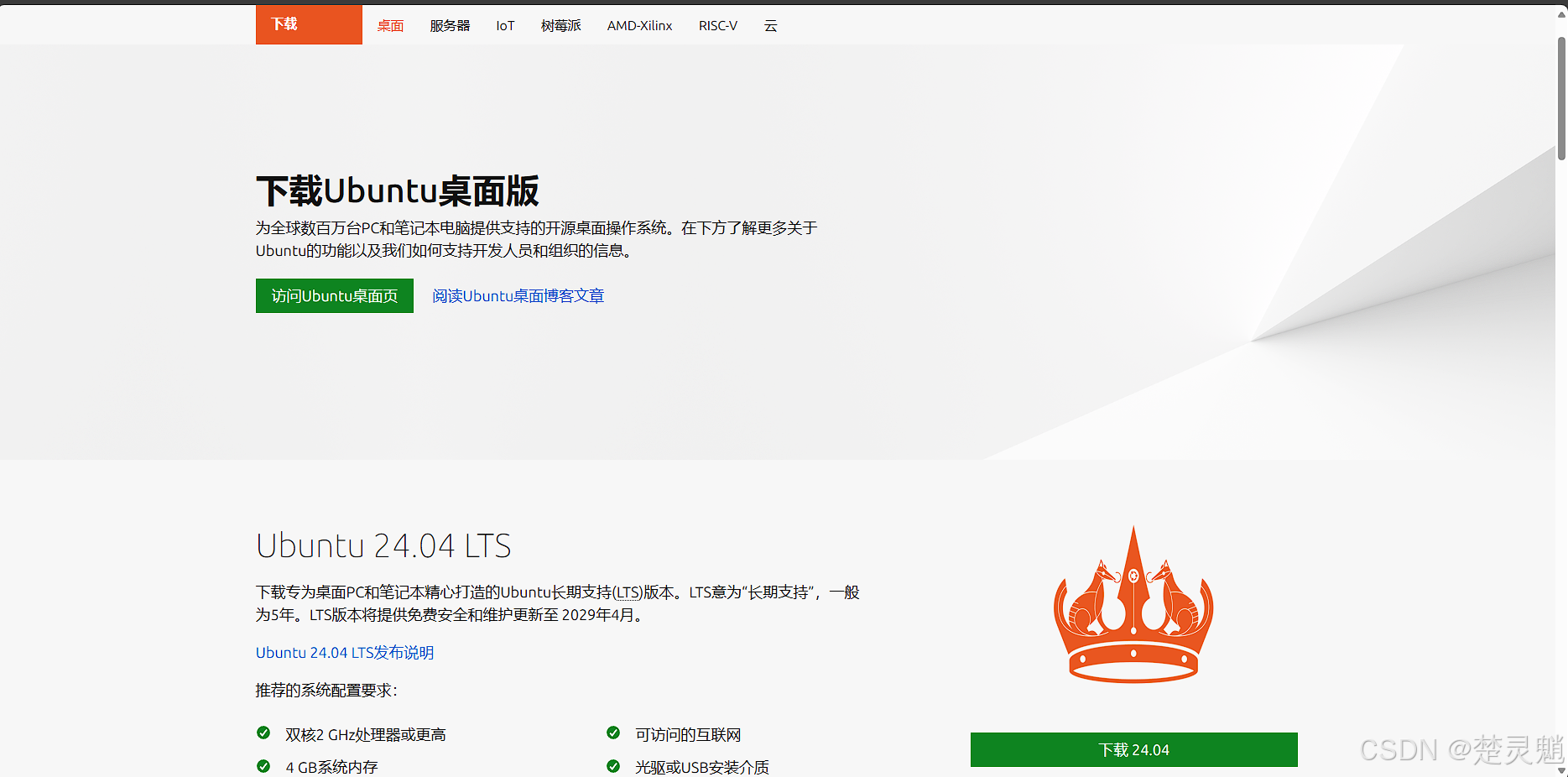This screenshot has width=1568, height=777.
Task: Click the scrollbar down arrow
Action: (x=1561, y=769)
